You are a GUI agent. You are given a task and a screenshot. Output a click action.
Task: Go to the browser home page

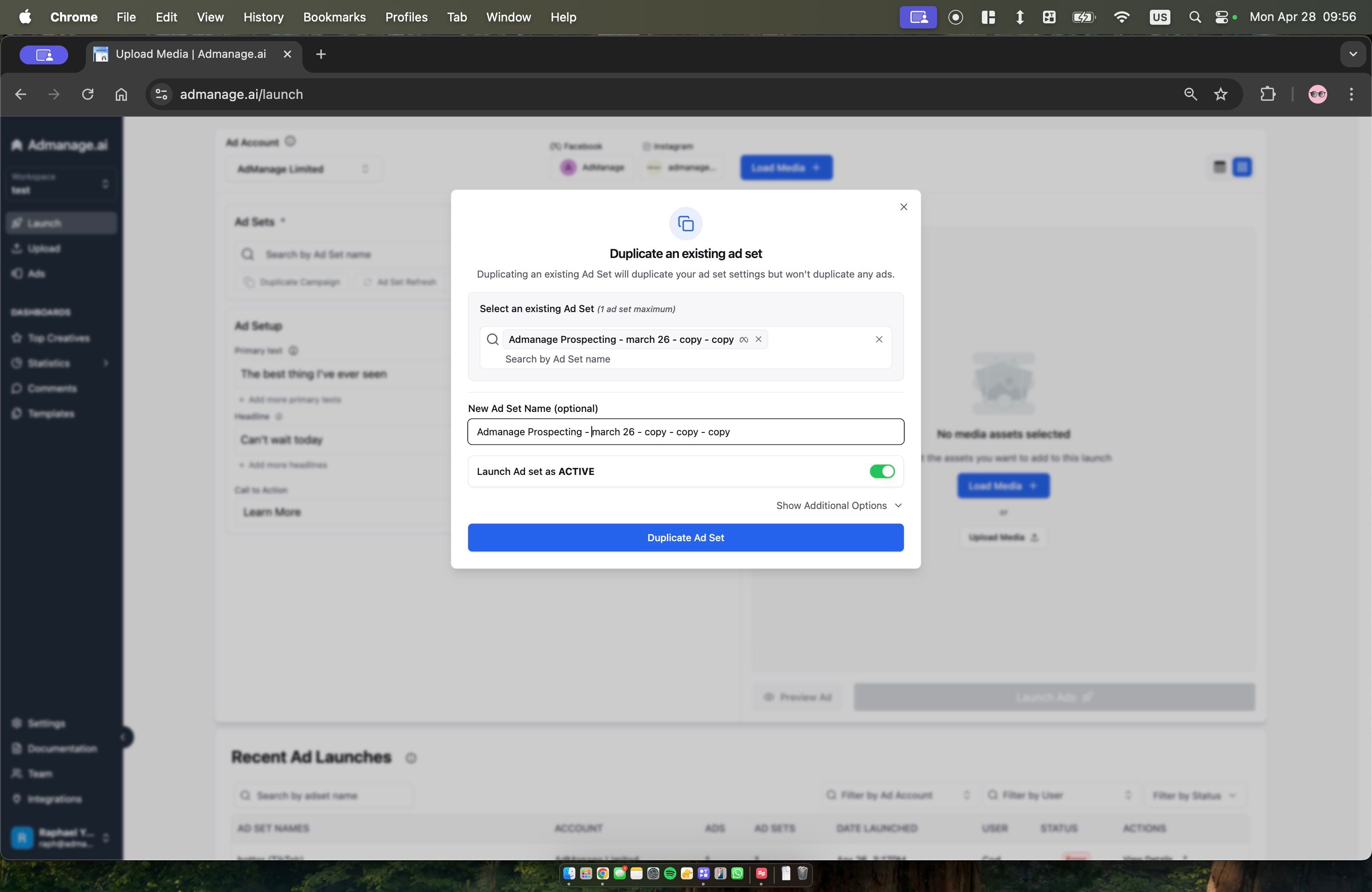pyautogui.click(x=121, y=94)
